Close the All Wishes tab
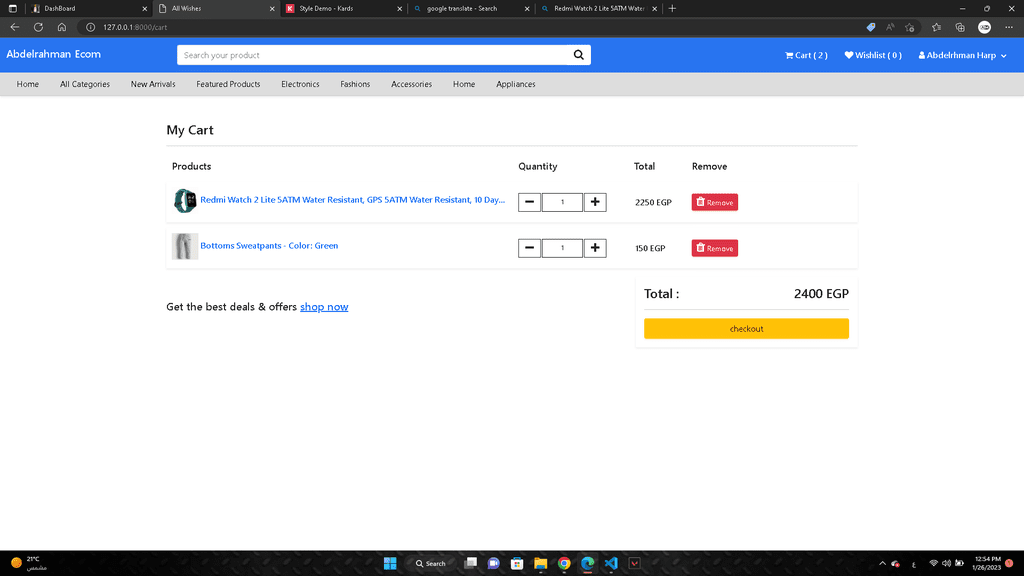The width and height of the screenshot is (1024, 576). click(x=272, y=8)
